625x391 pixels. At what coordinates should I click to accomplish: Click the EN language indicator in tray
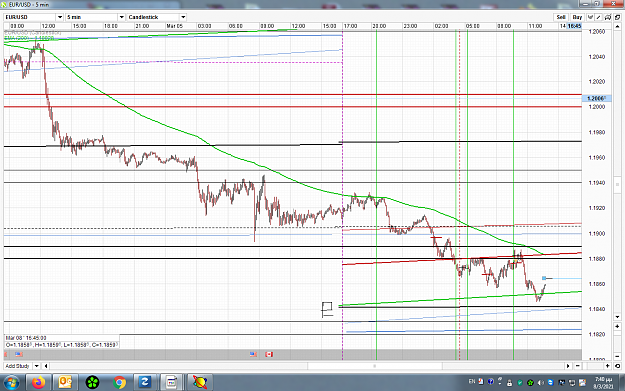pos(472,382)
